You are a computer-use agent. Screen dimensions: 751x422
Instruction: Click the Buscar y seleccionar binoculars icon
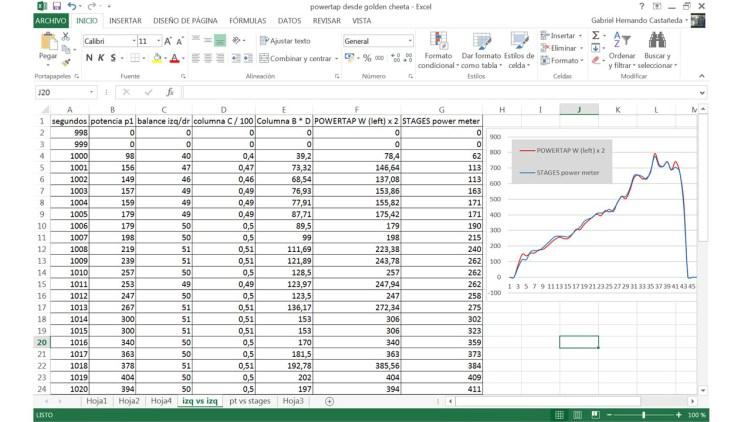click(x=657, y=40)
